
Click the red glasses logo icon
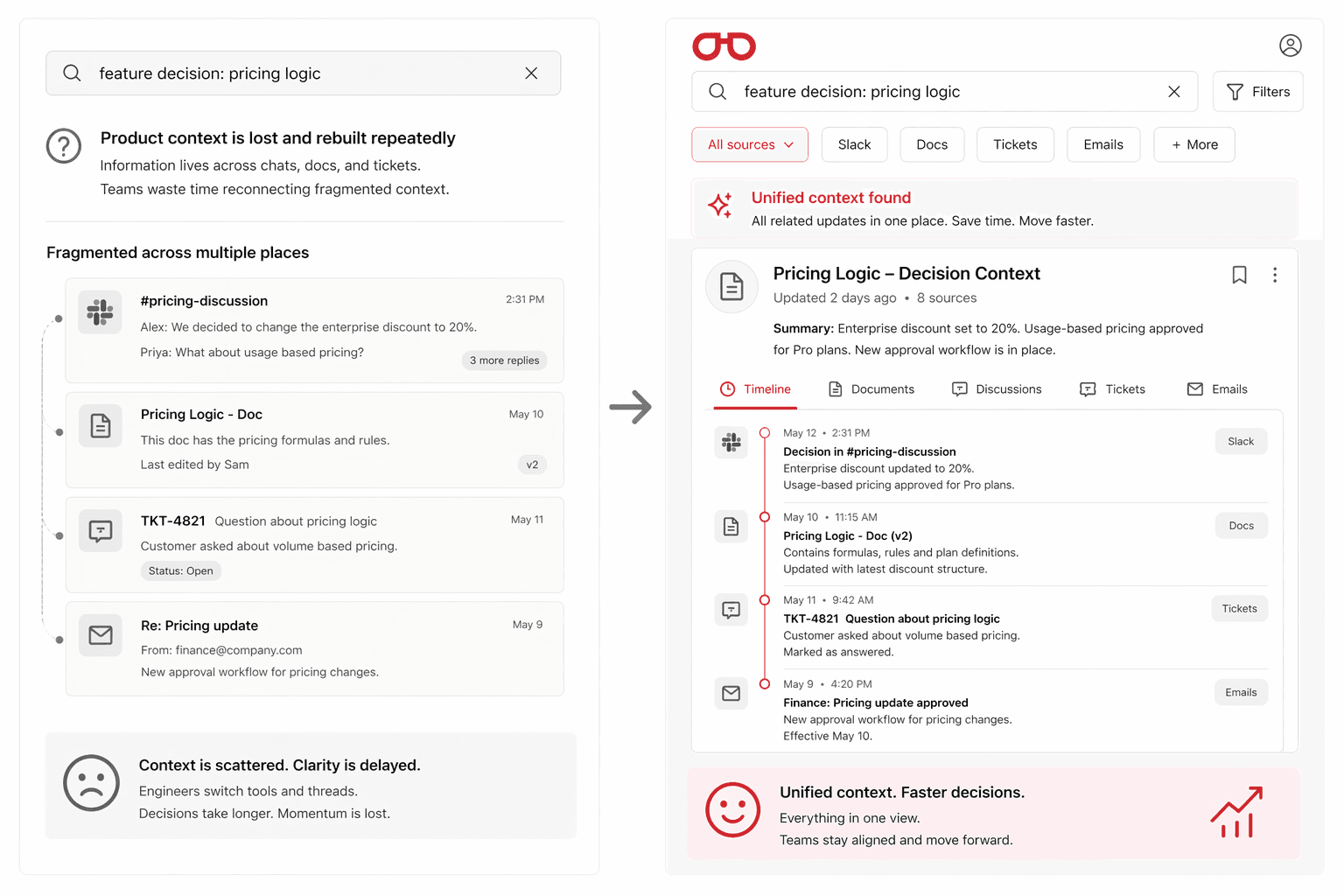724,46
